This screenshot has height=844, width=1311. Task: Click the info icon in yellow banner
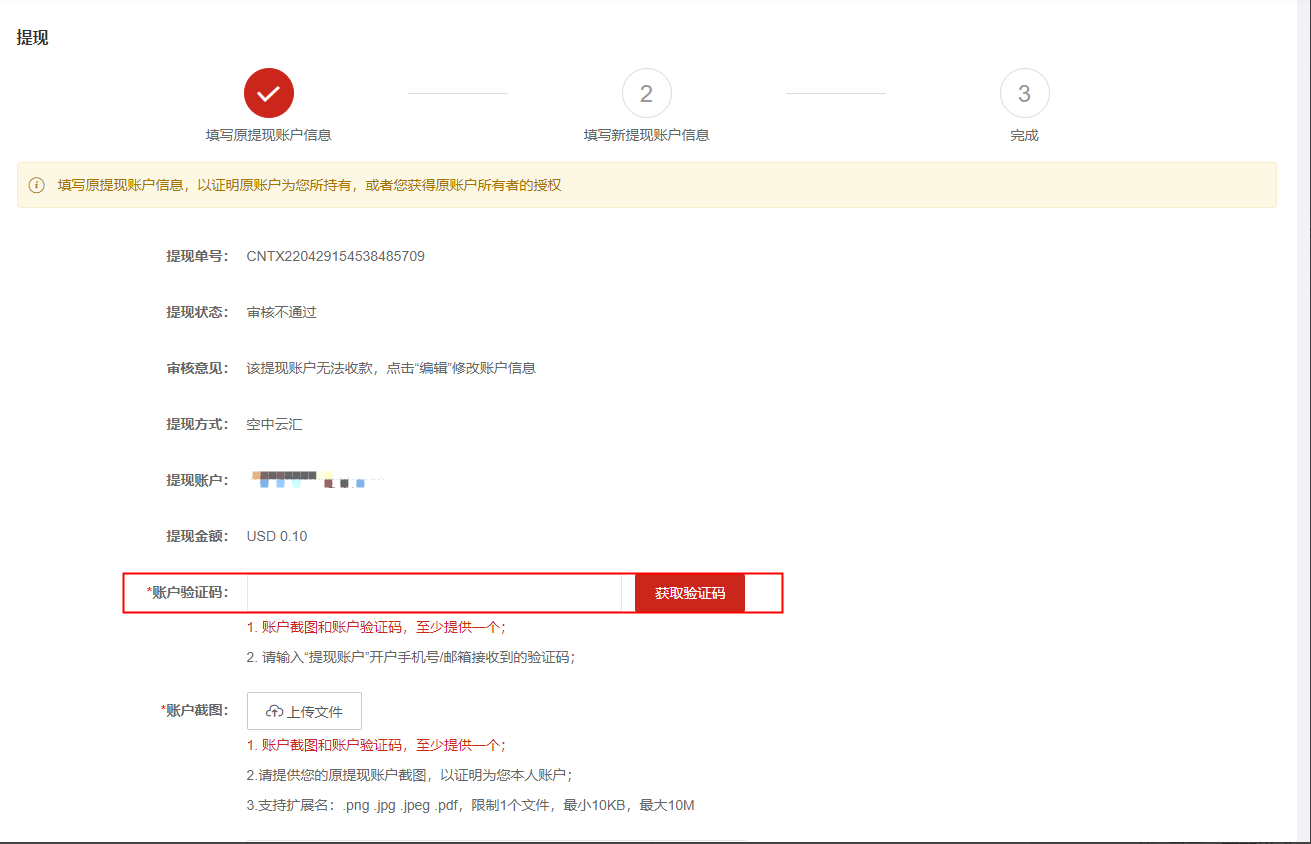point(37,185)
